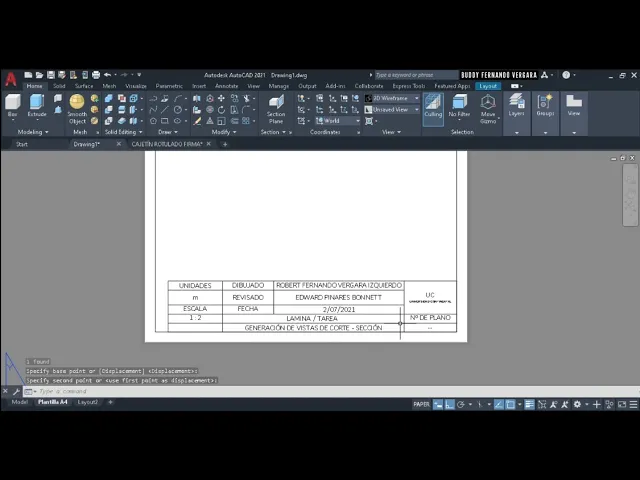Image resolution: width=640 pixels, height=480 pixels.
Task: Switch to the Annotate ribbon tab
Action: coord(227,86)
